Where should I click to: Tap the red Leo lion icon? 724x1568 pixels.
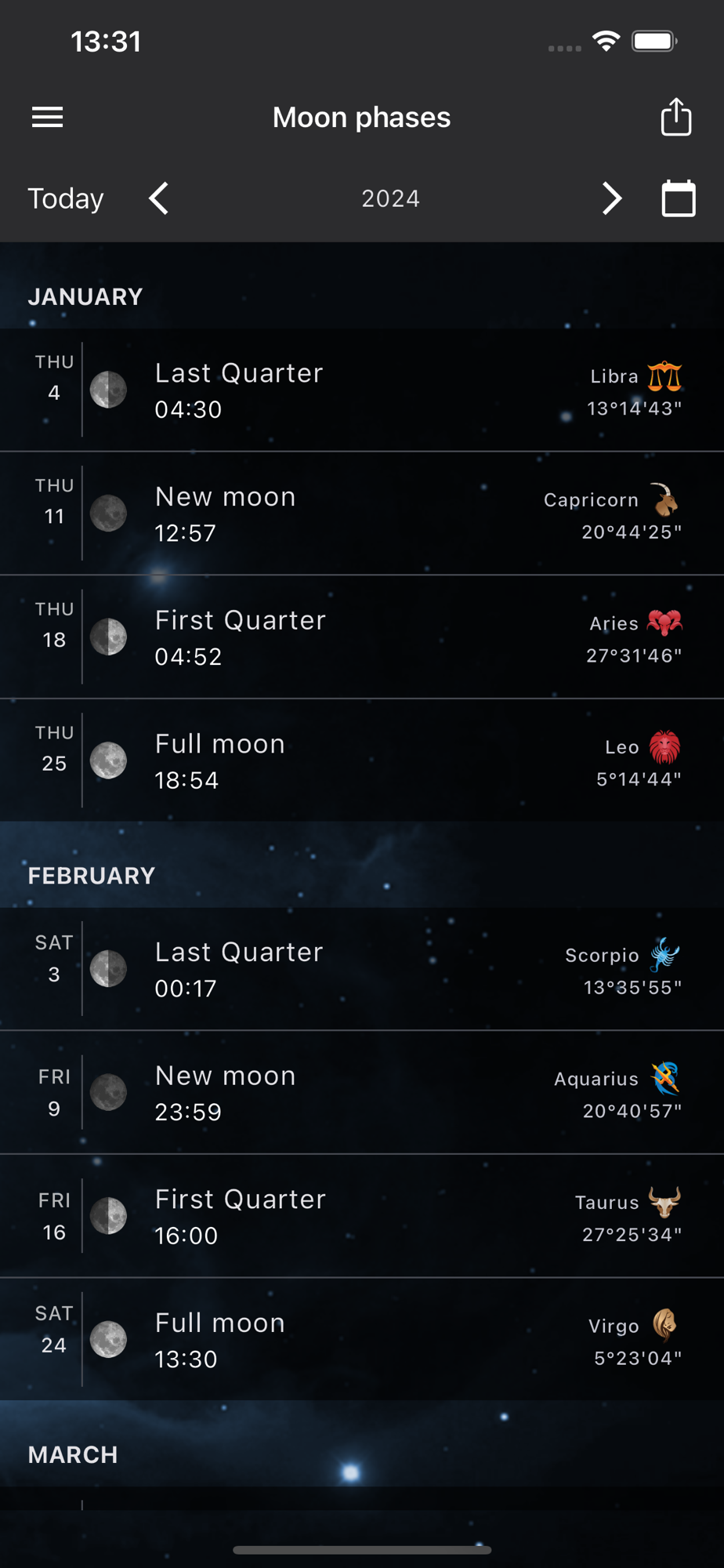tap(664, 747)
